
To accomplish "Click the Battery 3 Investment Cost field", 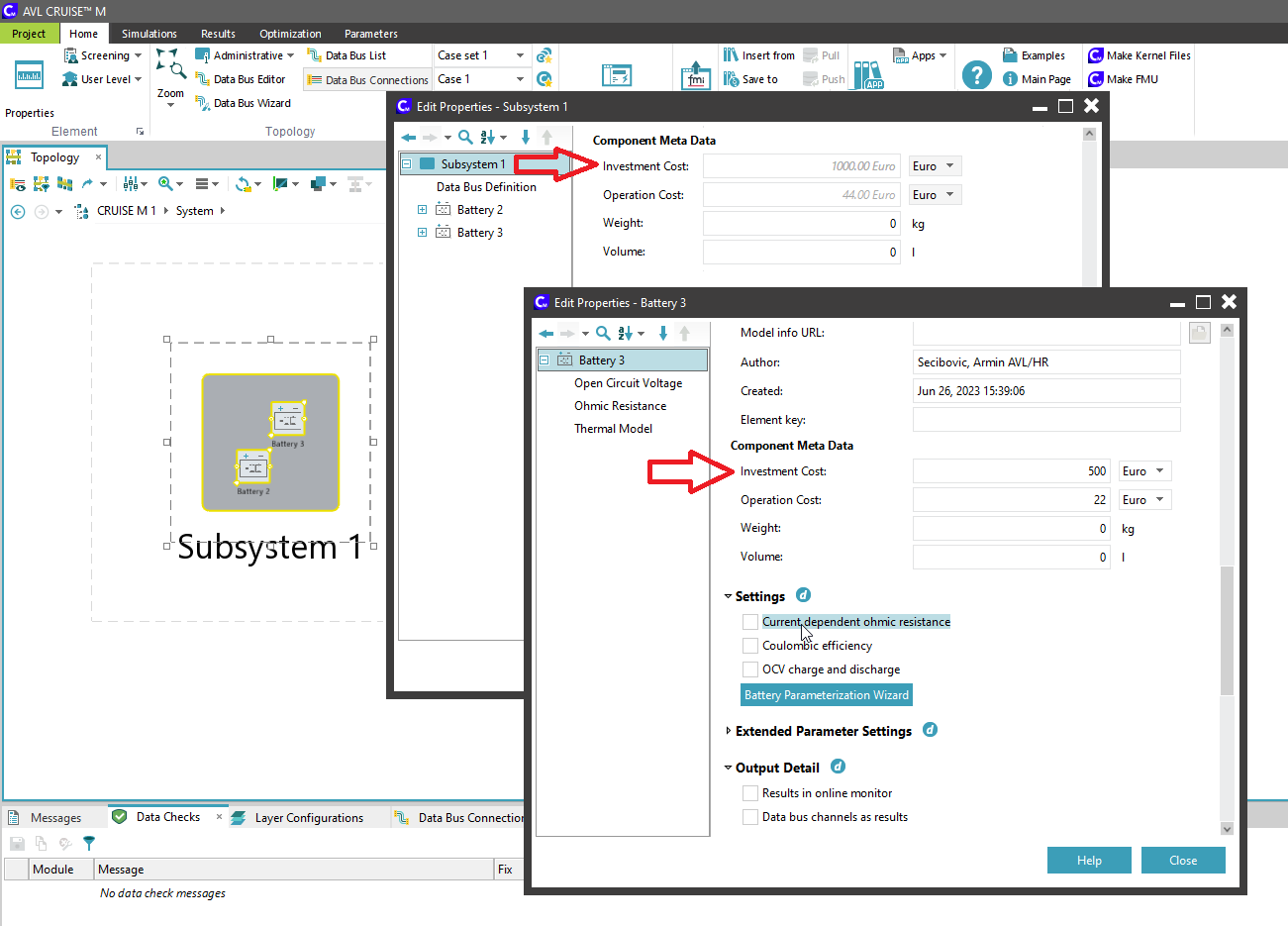I will [x=1010, y=471].
